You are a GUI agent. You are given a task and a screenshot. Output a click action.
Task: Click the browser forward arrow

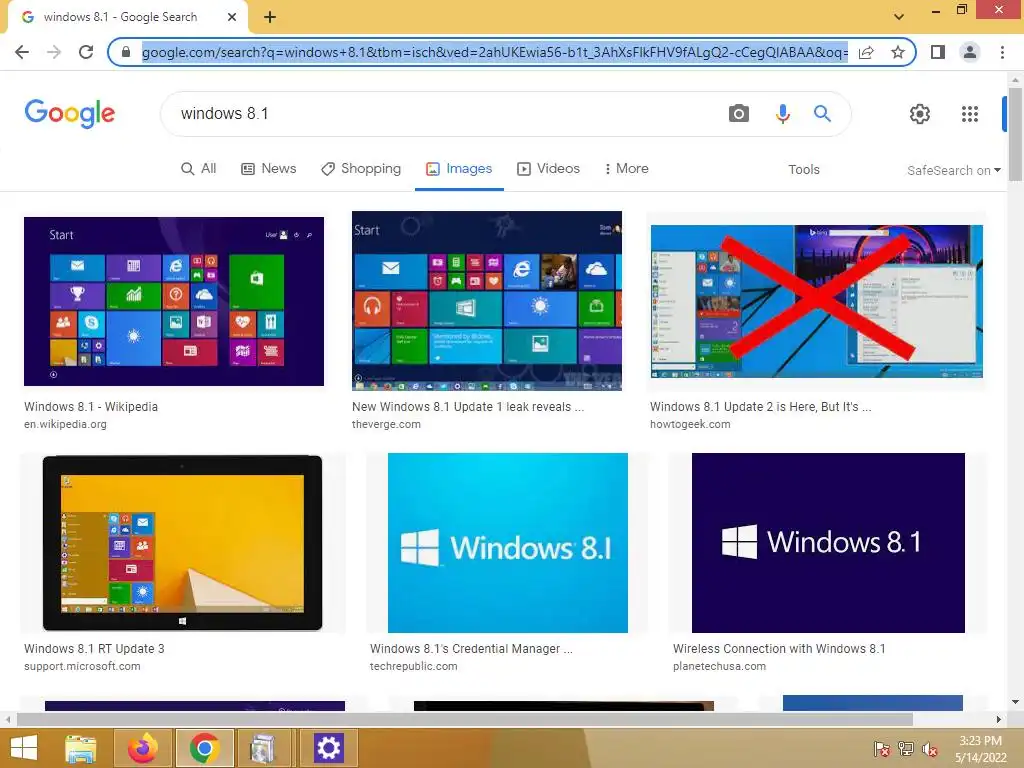54,52
